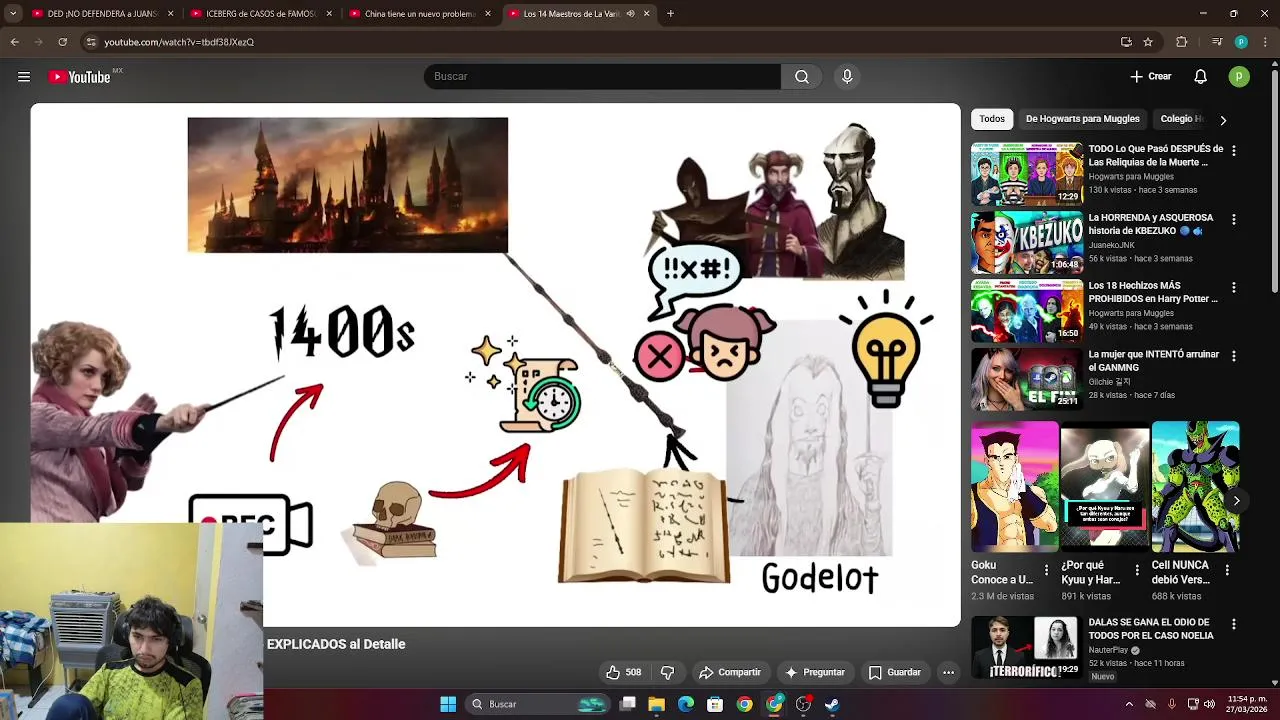Dislike the current video
Screen dimensions: 1280x720
[667, 672]
